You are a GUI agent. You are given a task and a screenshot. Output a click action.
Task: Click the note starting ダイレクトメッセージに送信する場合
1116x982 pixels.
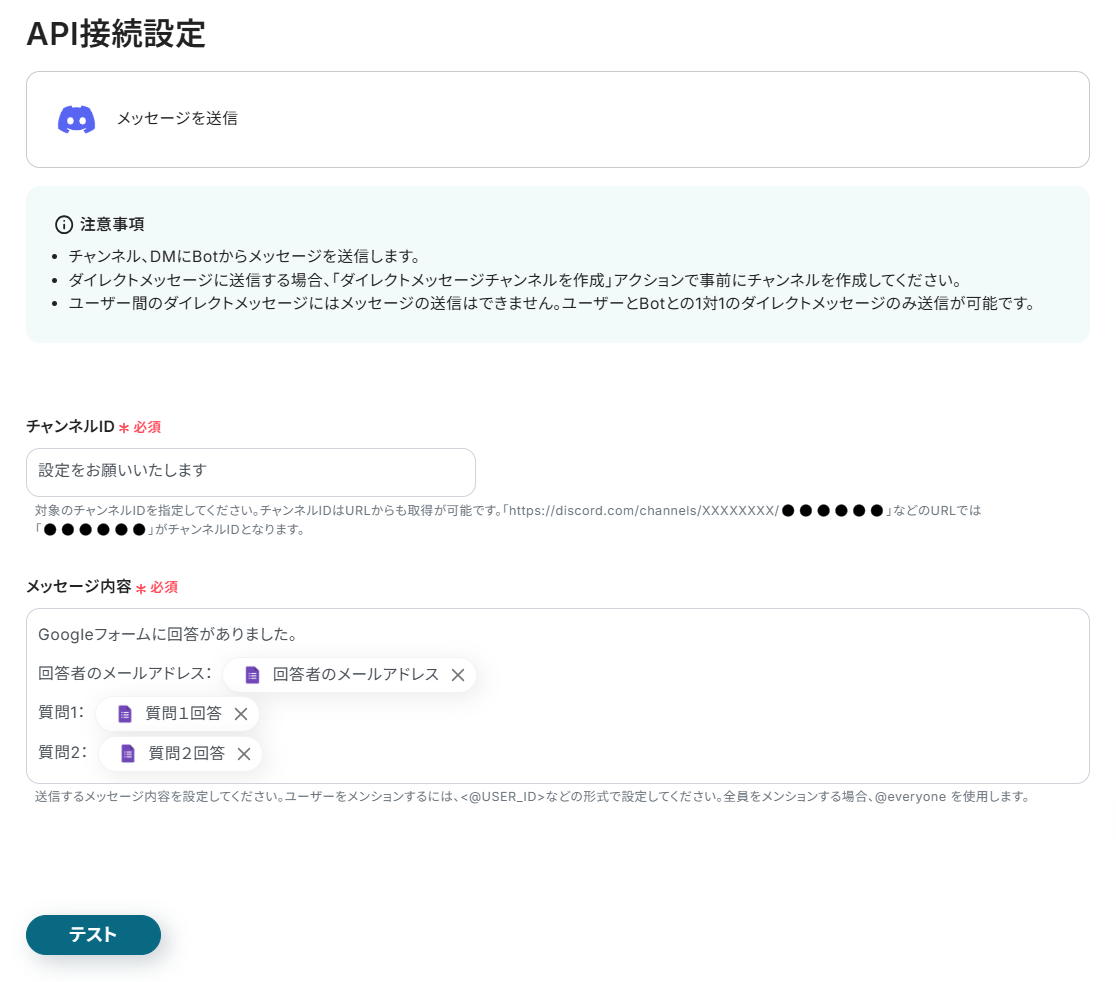tap(516, 280)
